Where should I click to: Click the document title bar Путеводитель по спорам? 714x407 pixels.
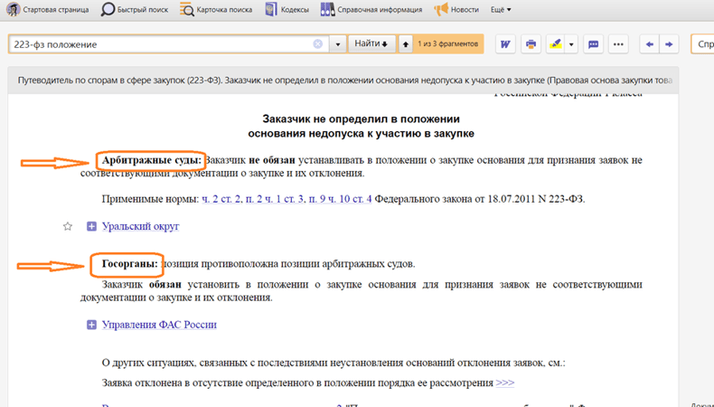pyautogui.click(x=343, y=80)
